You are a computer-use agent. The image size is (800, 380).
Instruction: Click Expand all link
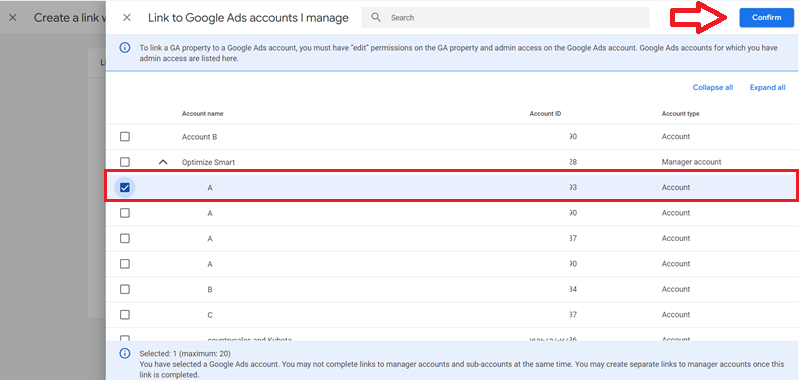767,87
